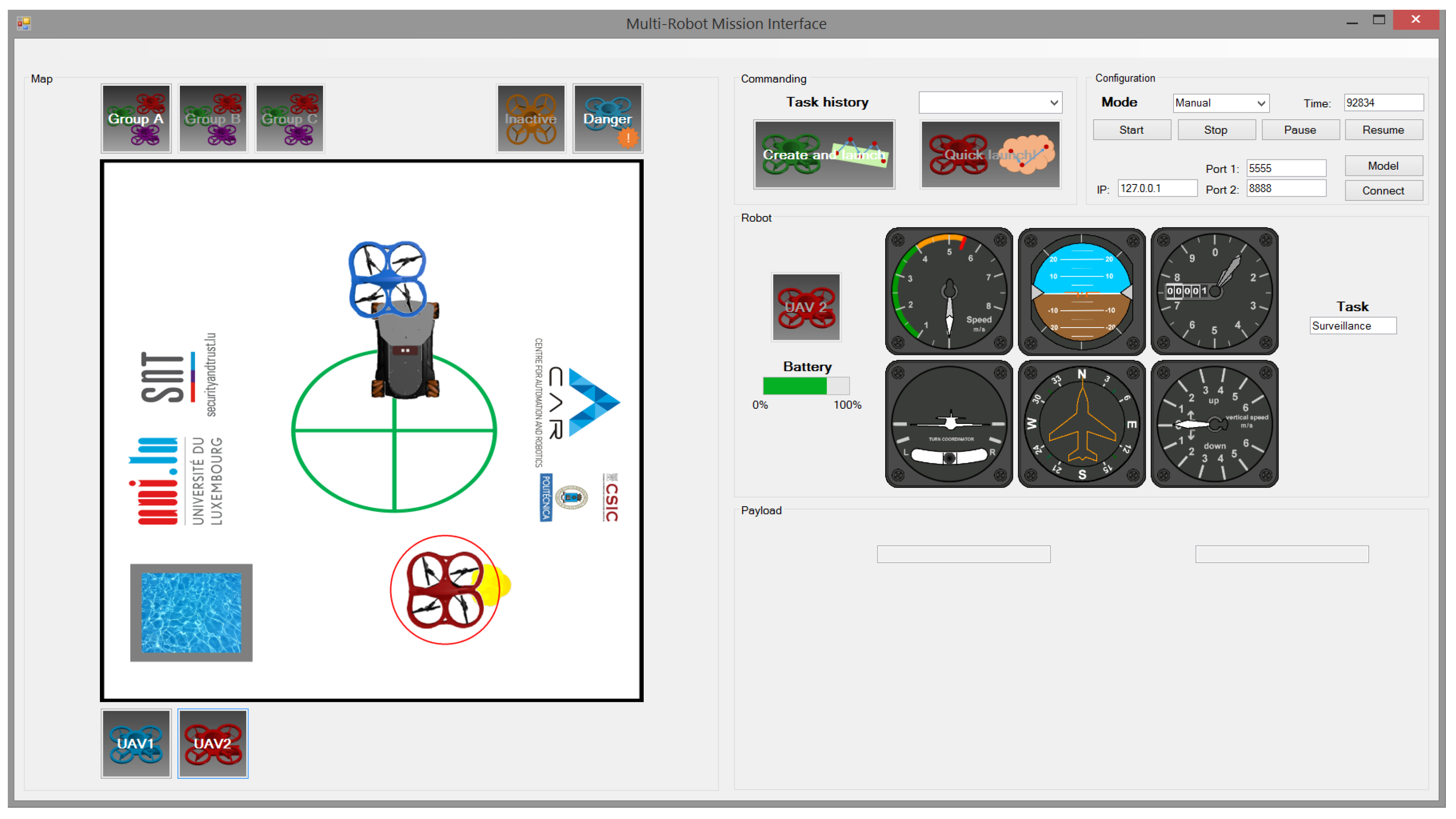The width and height of the screenshot is (1456, 819).
Task: Click the UAV 2 robot icon
Action: 806,307
